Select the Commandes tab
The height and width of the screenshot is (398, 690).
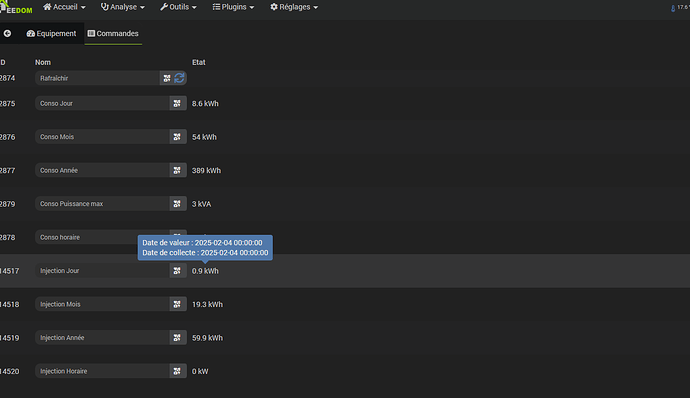(x=113, y=33)
